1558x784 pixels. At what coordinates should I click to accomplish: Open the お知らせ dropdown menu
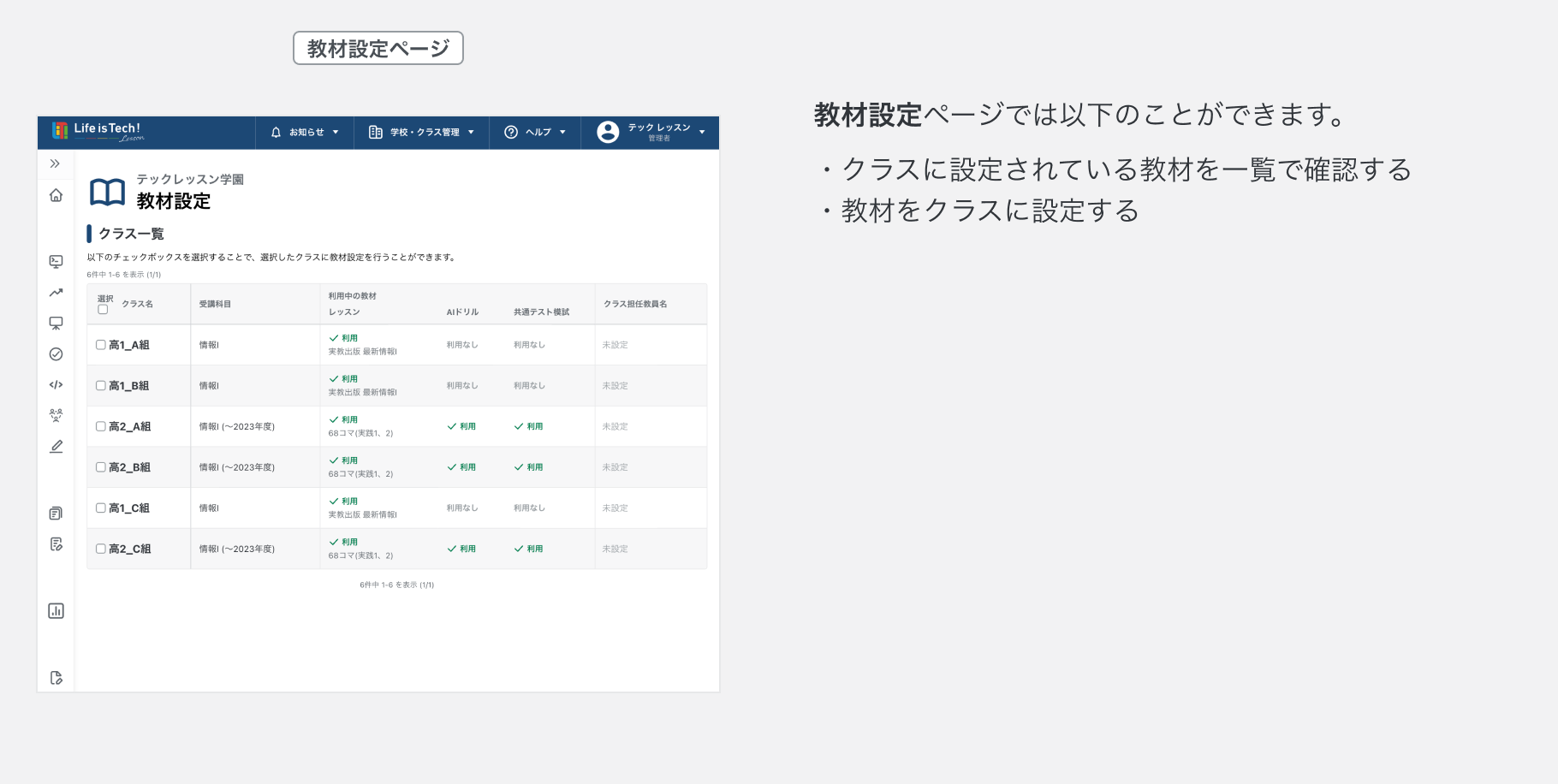pos(305,133)
